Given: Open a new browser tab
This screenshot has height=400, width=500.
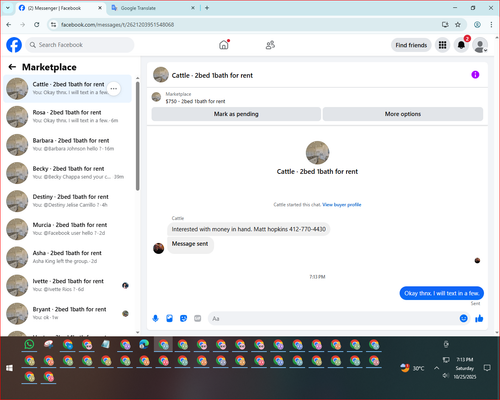Looking at the screenshot, I should pyautogui.click(x=207, y=8).
